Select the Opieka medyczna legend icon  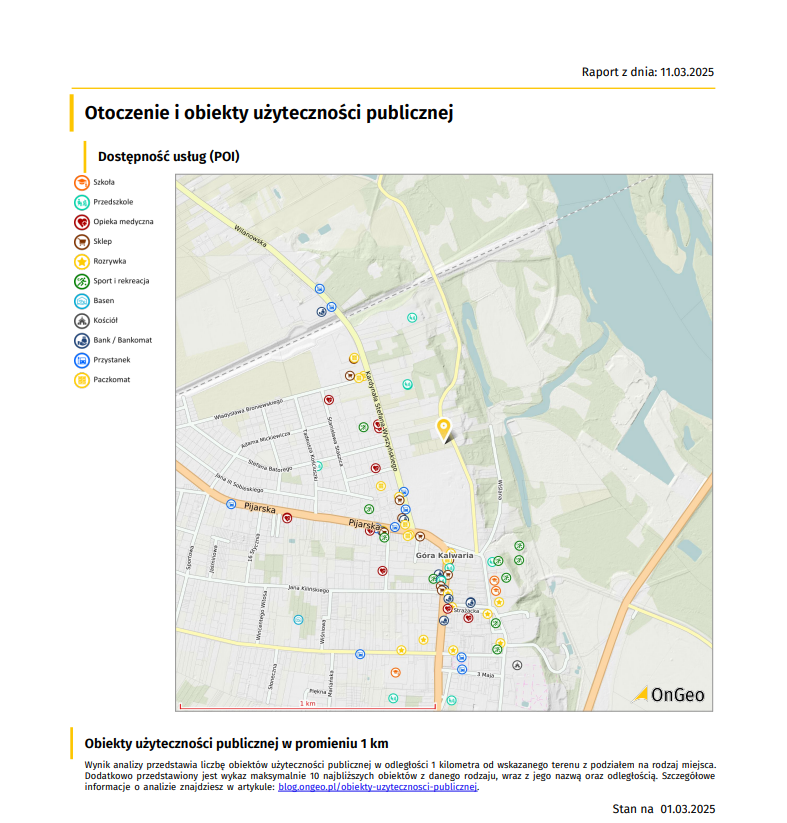click(x=82, y=222)
